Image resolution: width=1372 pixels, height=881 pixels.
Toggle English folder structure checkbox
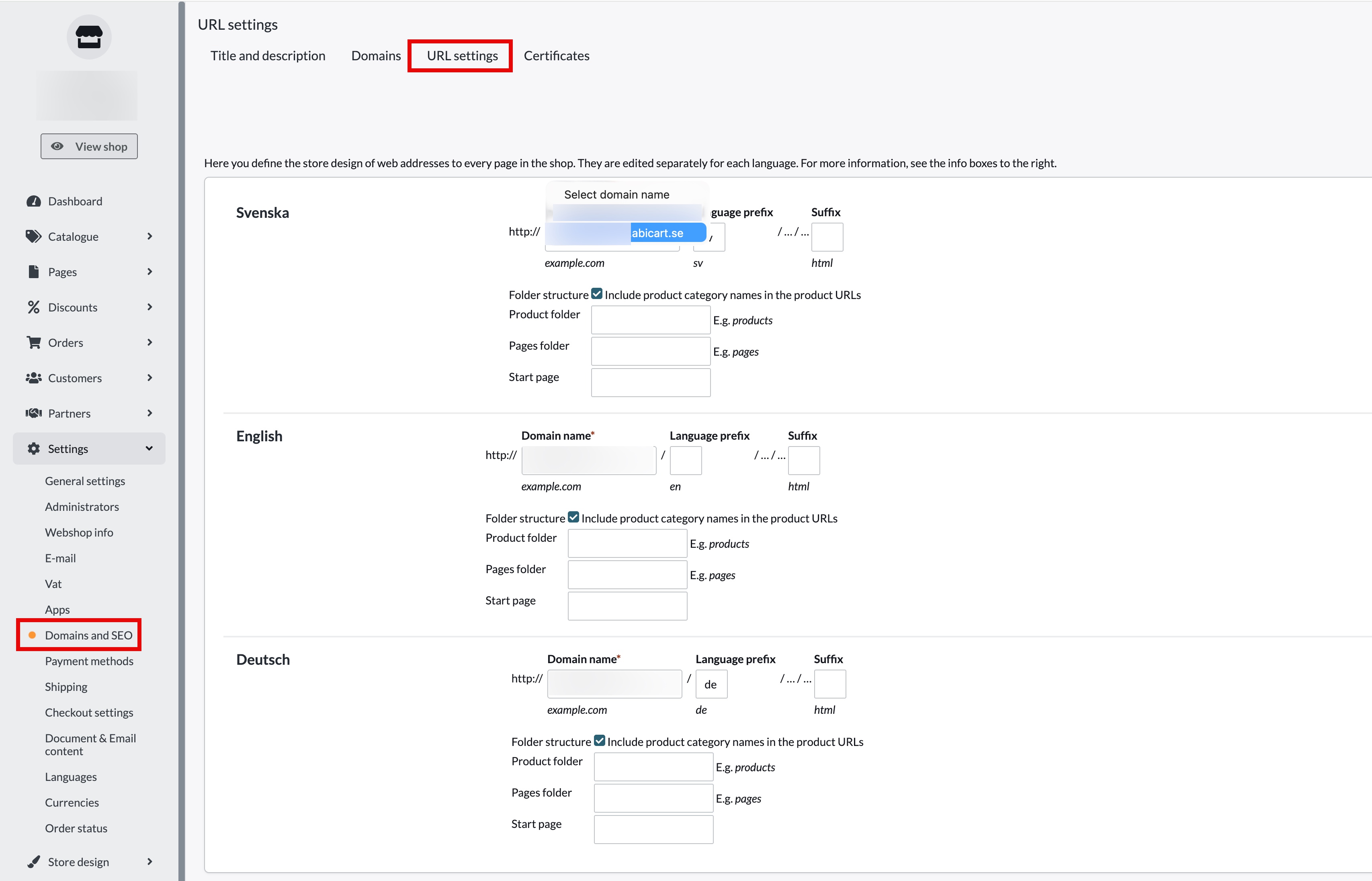point(573,517)
